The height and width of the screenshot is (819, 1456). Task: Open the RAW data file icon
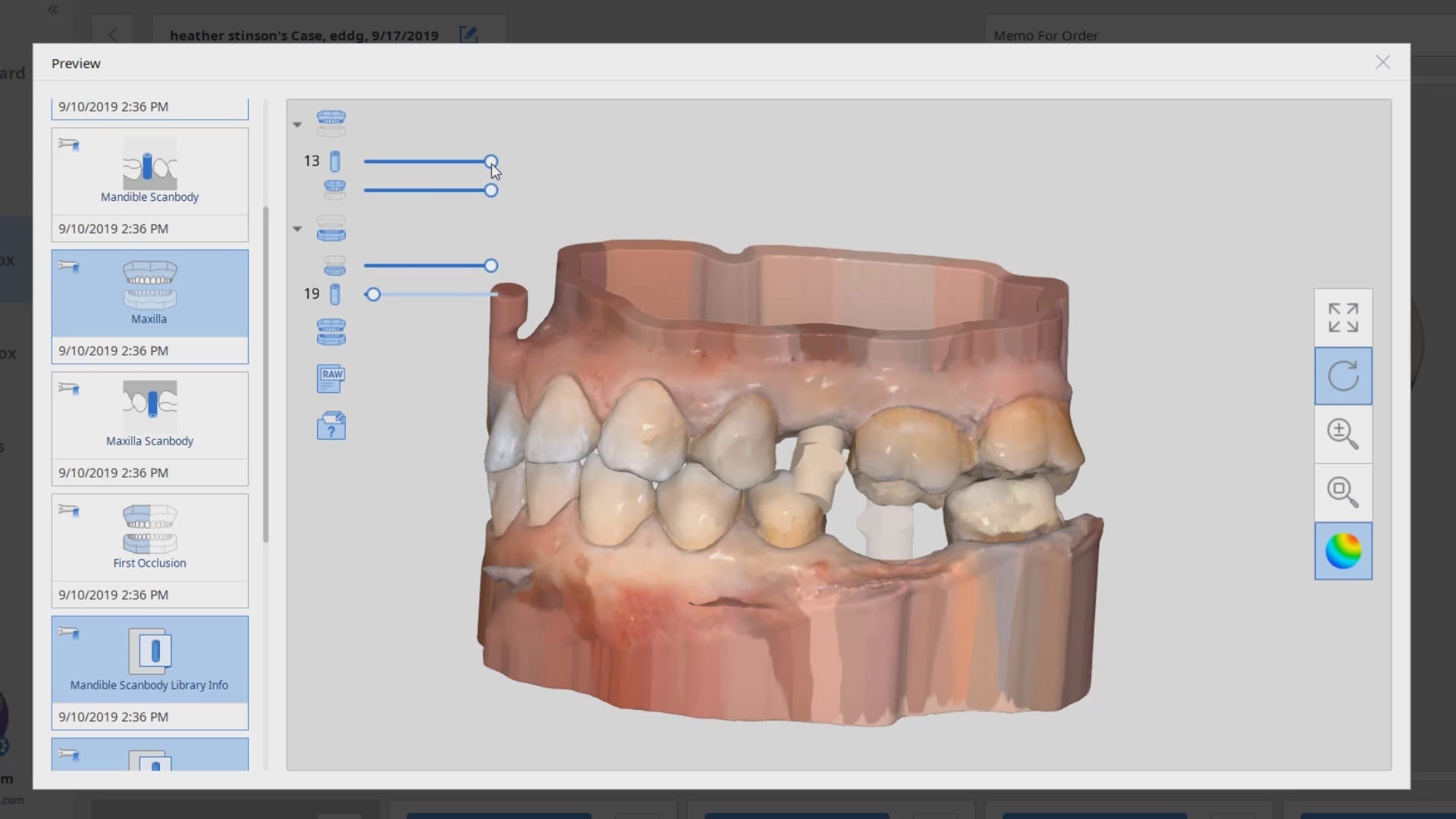click(x=331, y=378)
